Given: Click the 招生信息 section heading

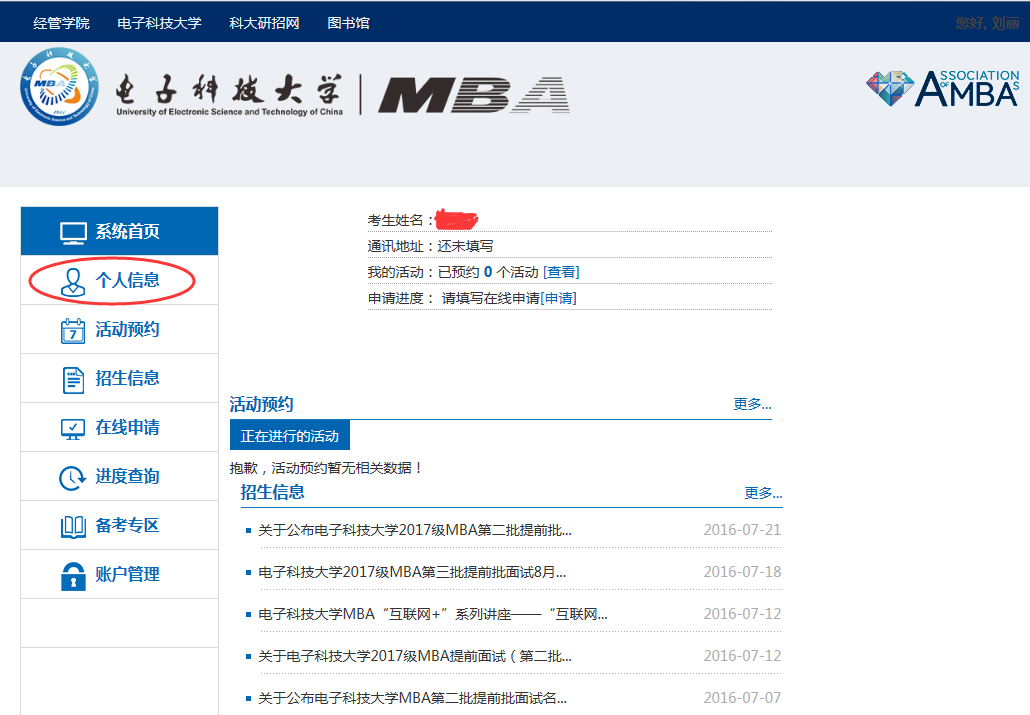Looking at the screenshot, I should pos(273,492).
